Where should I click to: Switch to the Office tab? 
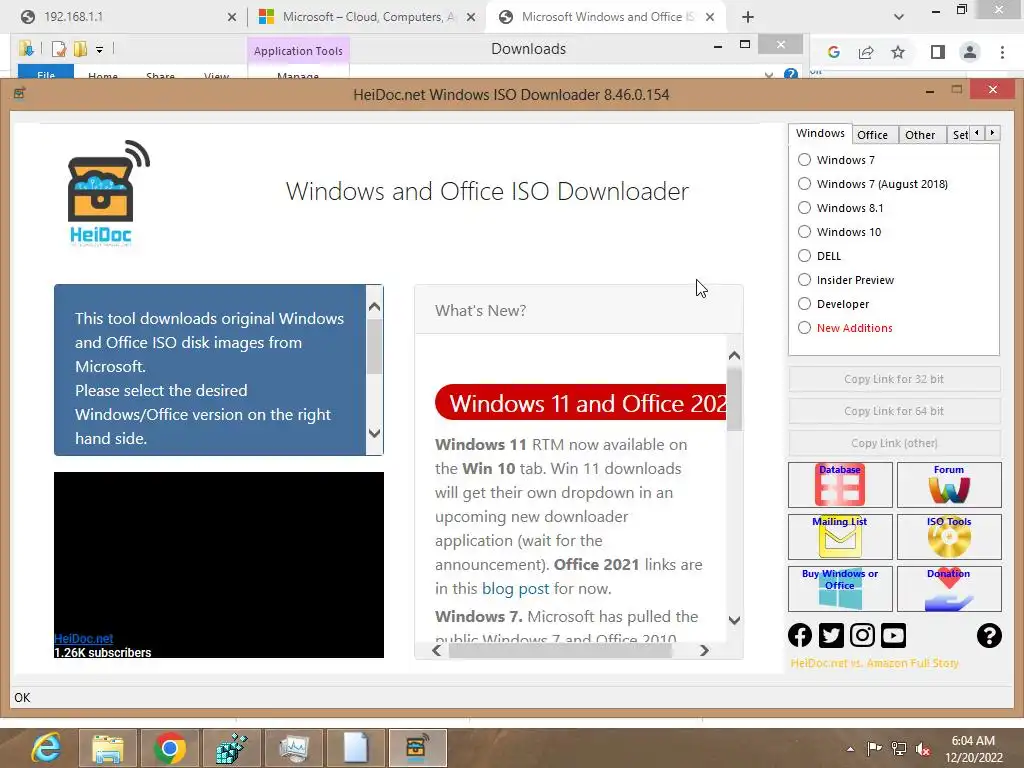click(x=872, y=135)
